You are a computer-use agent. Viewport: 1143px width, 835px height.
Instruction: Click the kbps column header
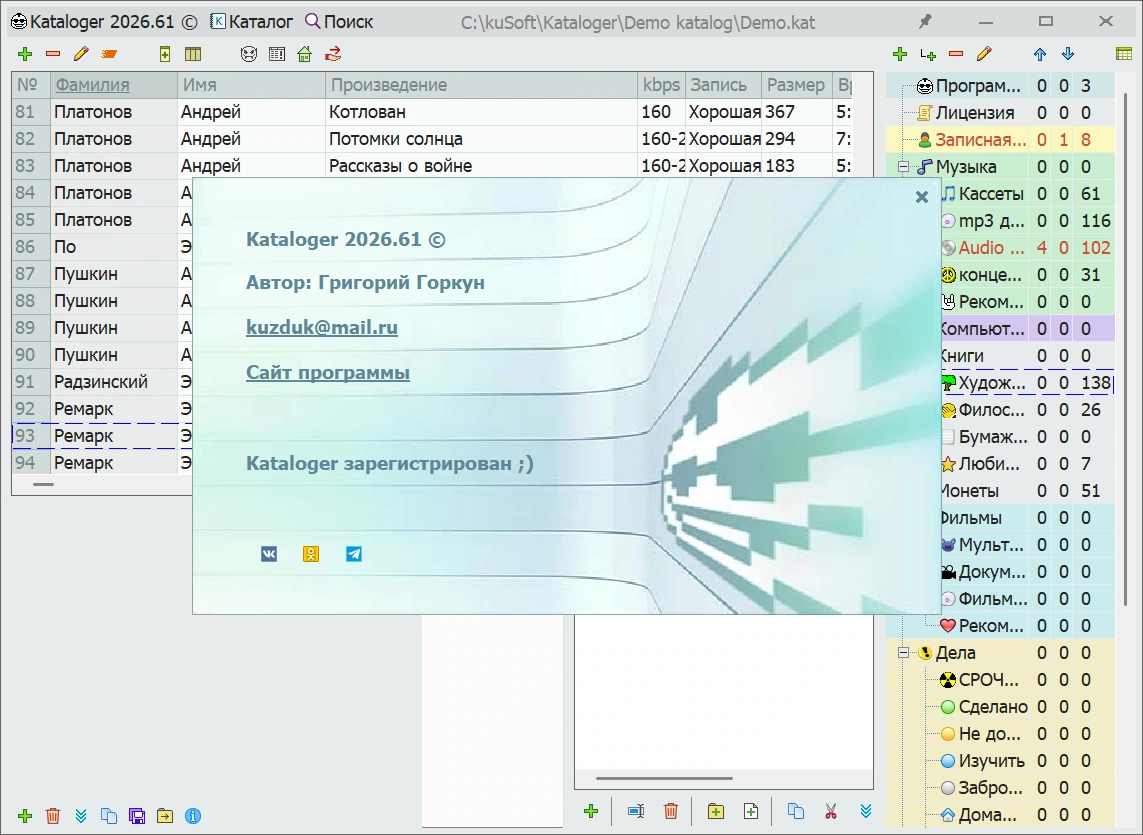[661, 85]
